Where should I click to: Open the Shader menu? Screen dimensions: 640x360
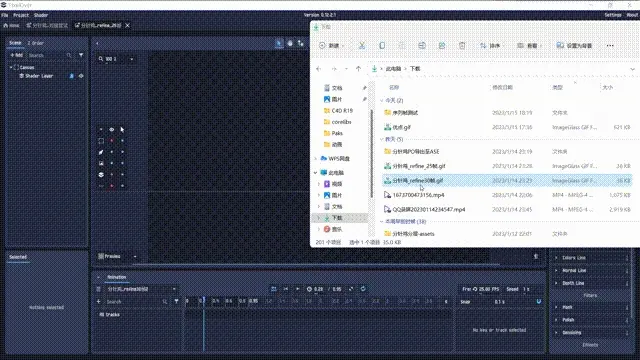41,15
